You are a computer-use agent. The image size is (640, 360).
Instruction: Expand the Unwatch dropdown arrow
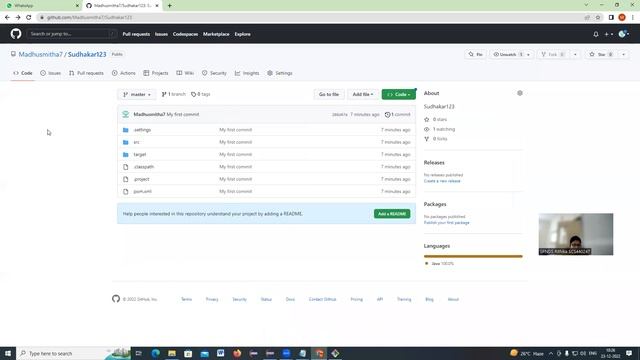point(528,54)
